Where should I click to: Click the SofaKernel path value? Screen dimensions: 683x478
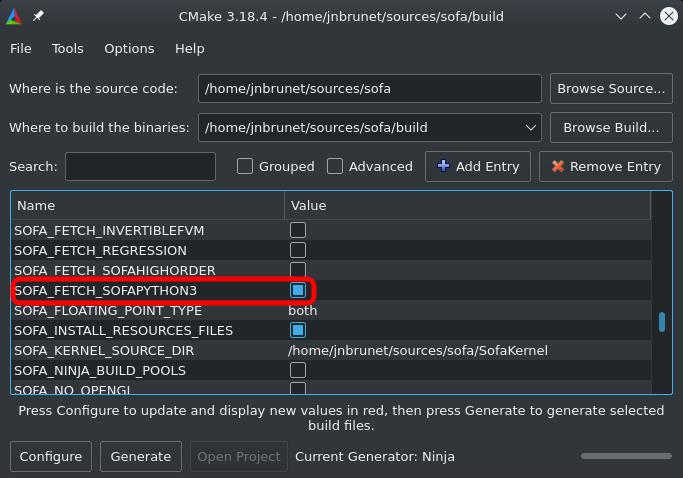[418, 351]
